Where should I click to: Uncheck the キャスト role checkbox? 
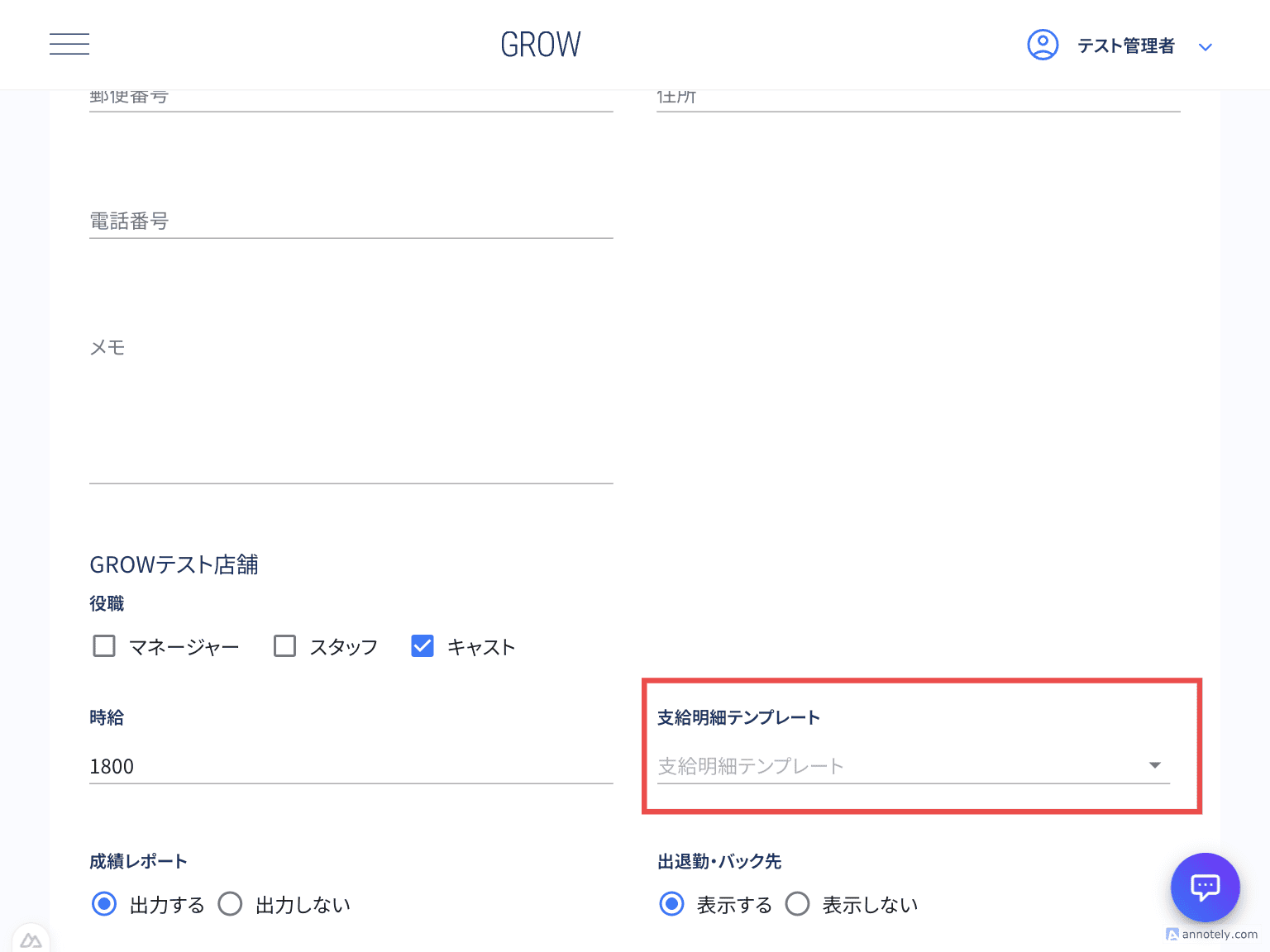[x=422, y=646]
